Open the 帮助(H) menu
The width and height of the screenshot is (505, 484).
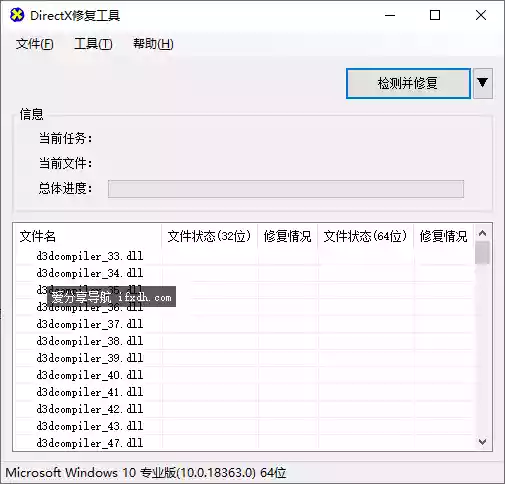pos(153,44)
